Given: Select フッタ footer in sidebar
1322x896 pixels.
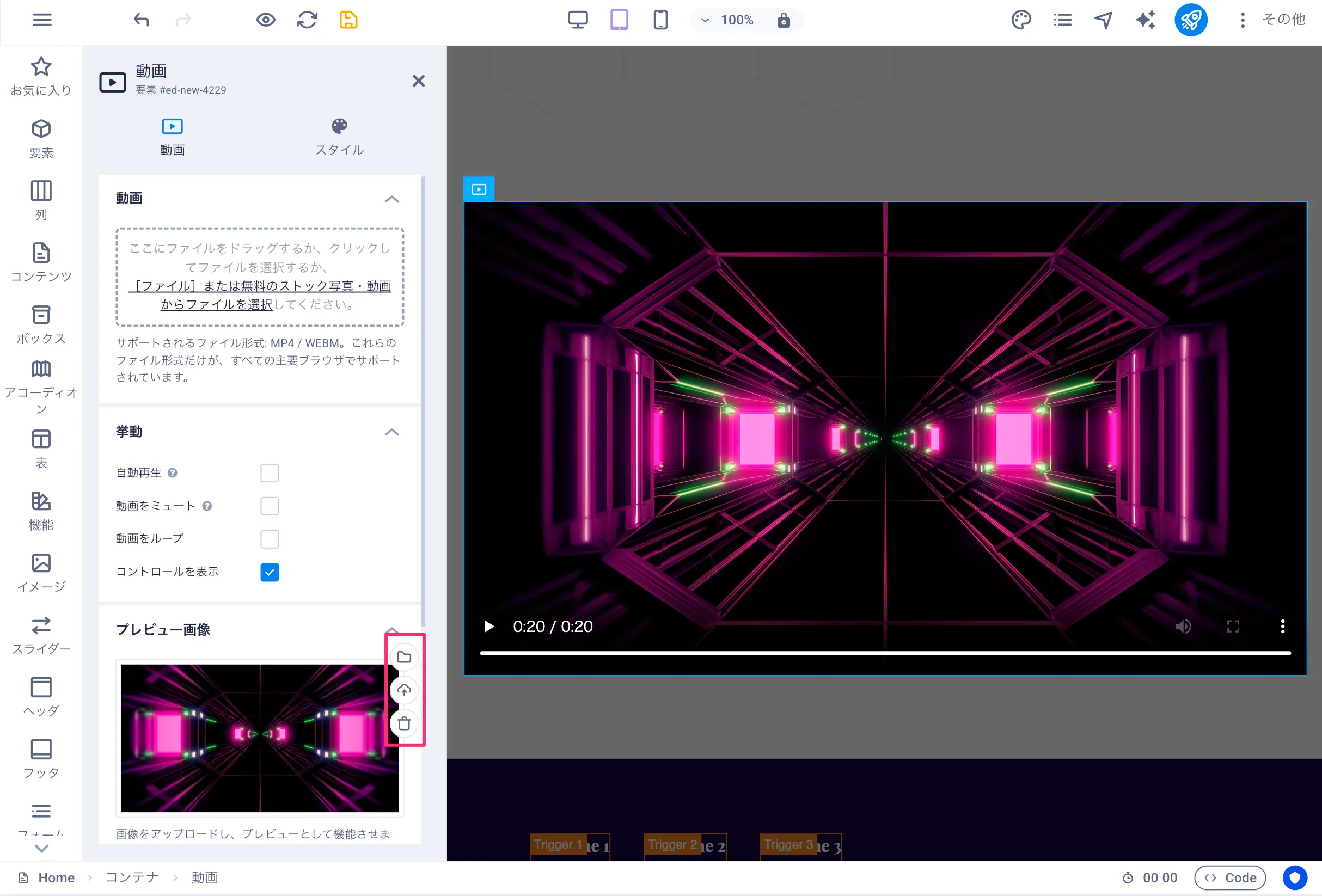Looking at the screenshot, I should (x=41, y=759).
